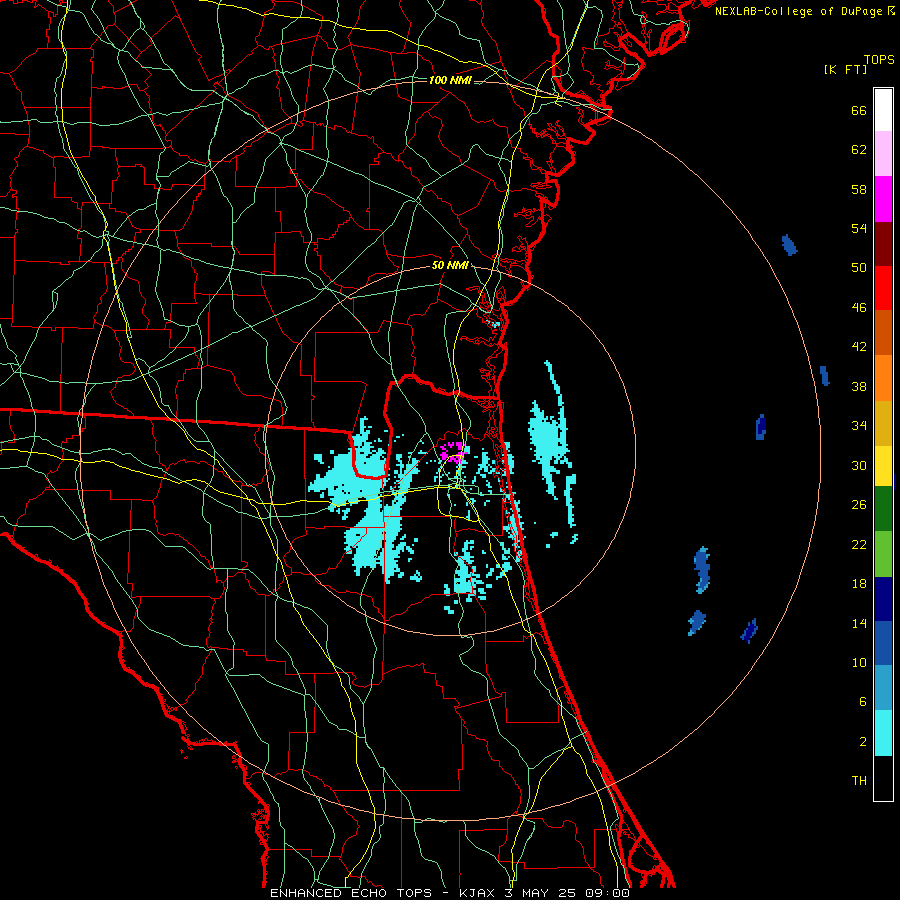Click the "50 NMI" range ring label
This screenshot has width=900, height=900.
click(x=450, y=265)
